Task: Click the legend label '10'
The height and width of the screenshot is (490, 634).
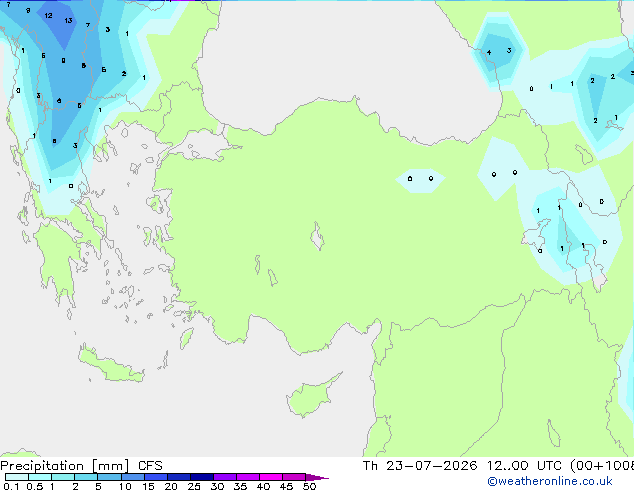Action: tap(125, 486)
